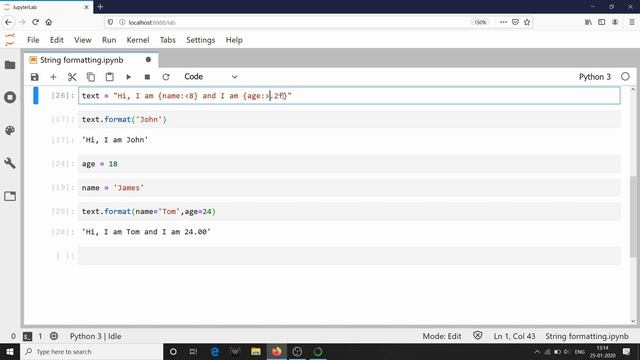Reload the browser page

tap(35, 22)
